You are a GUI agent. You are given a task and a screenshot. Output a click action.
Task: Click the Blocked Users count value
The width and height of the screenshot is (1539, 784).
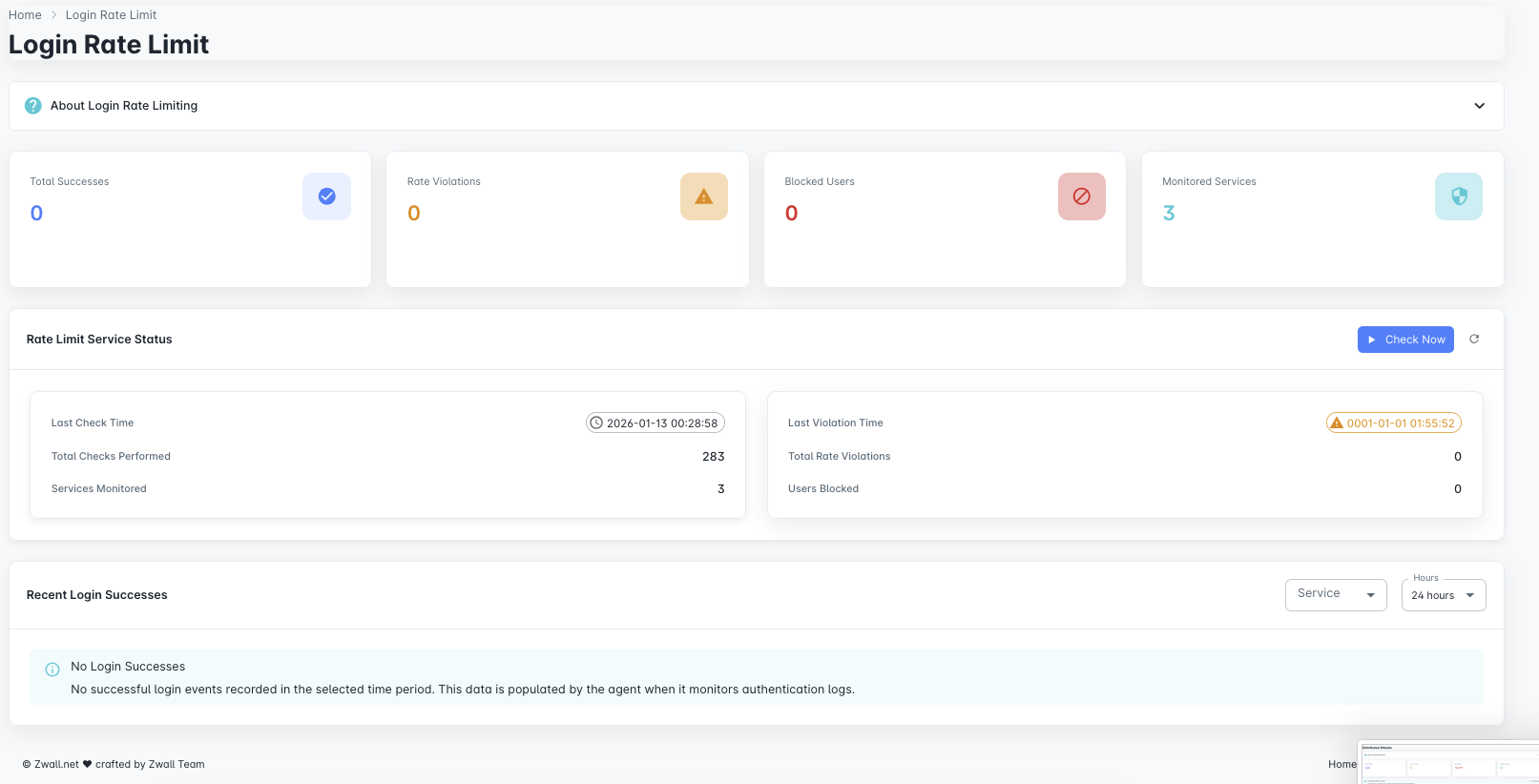[791, 214]
